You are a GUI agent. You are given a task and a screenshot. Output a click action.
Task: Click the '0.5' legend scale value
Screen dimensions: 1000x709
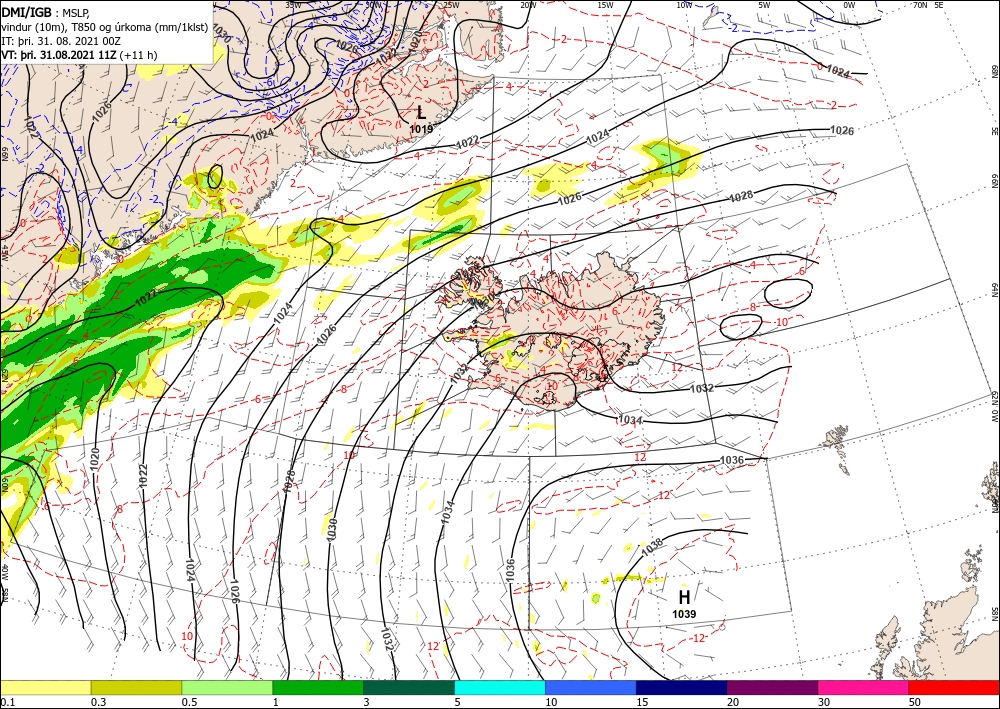189,702
